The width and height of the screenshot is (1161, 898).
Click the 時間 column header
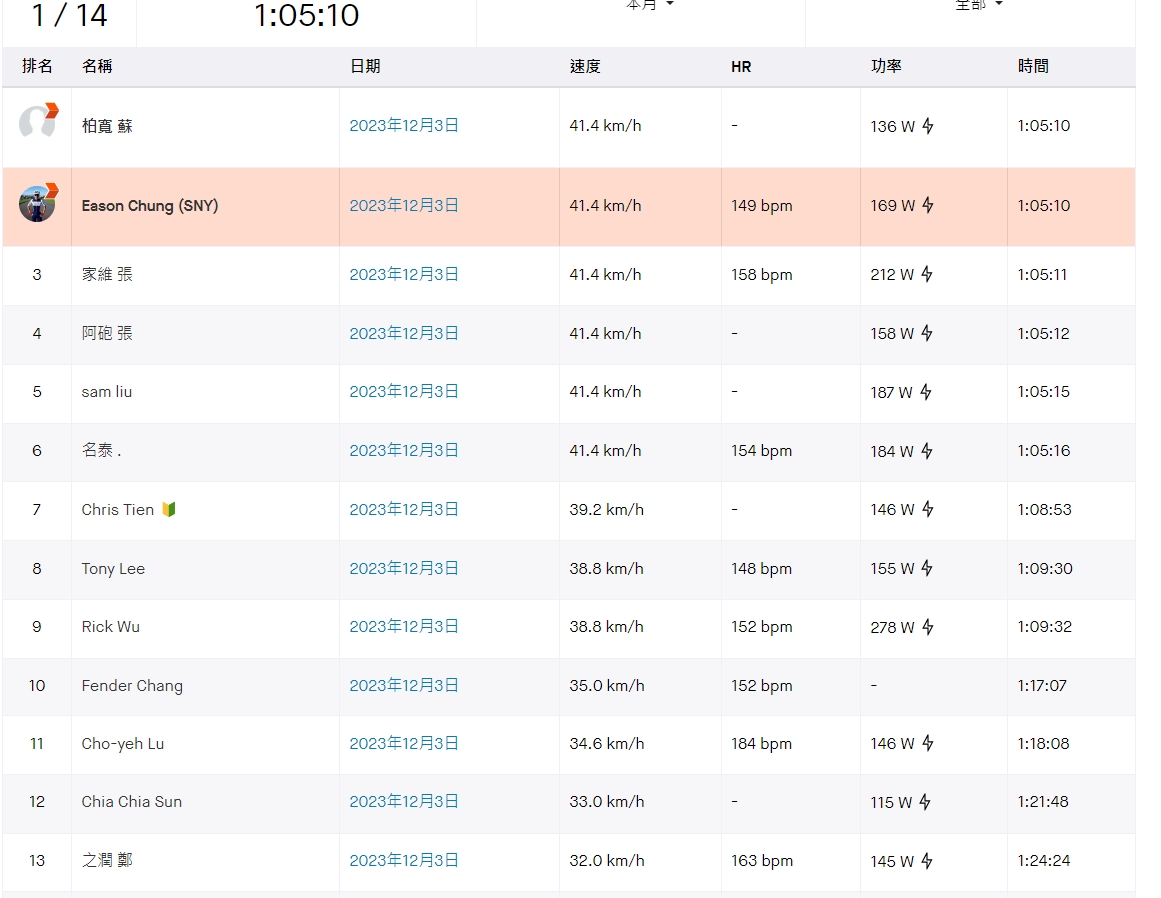point(1033,67)
